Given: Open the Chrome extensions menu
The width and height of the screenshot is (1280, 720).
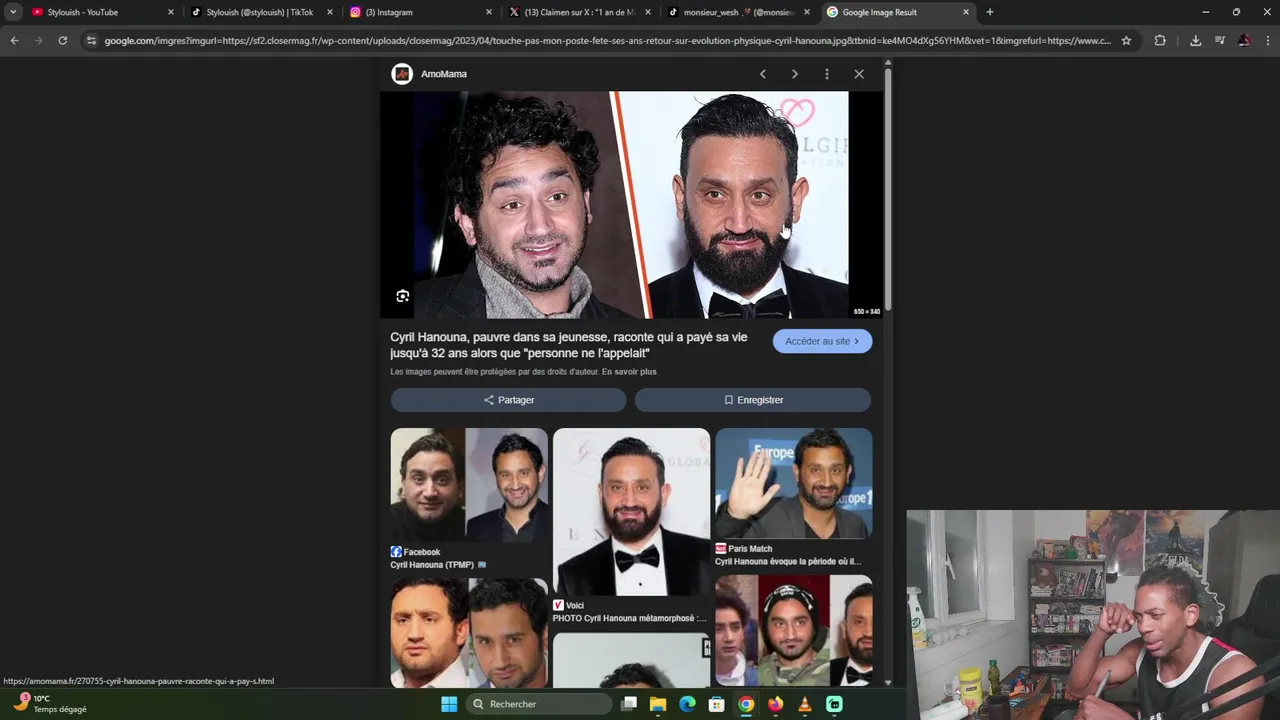Looking at the screenshot, I should point(1160,40).
